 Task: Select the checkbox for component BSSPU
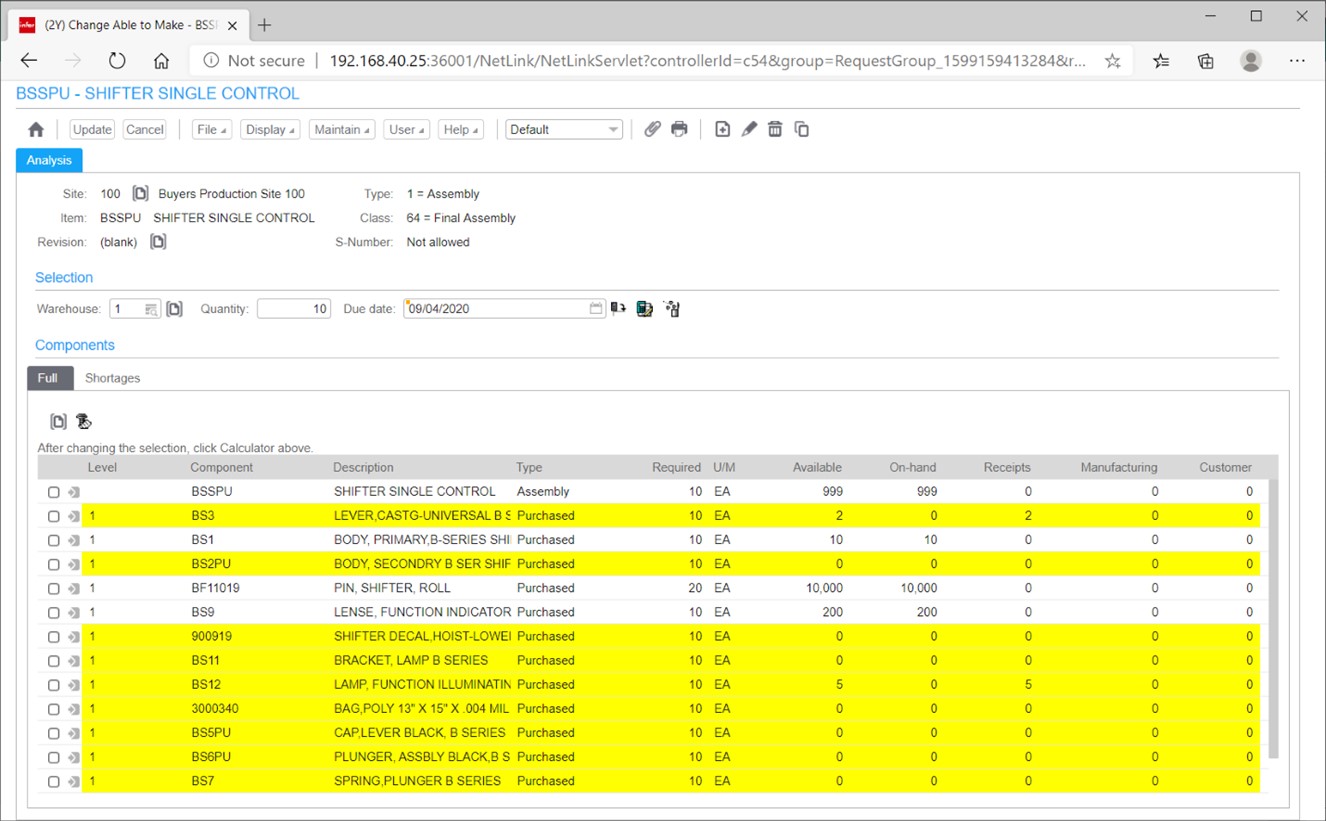pyautogui.click(x=54, y=492)
